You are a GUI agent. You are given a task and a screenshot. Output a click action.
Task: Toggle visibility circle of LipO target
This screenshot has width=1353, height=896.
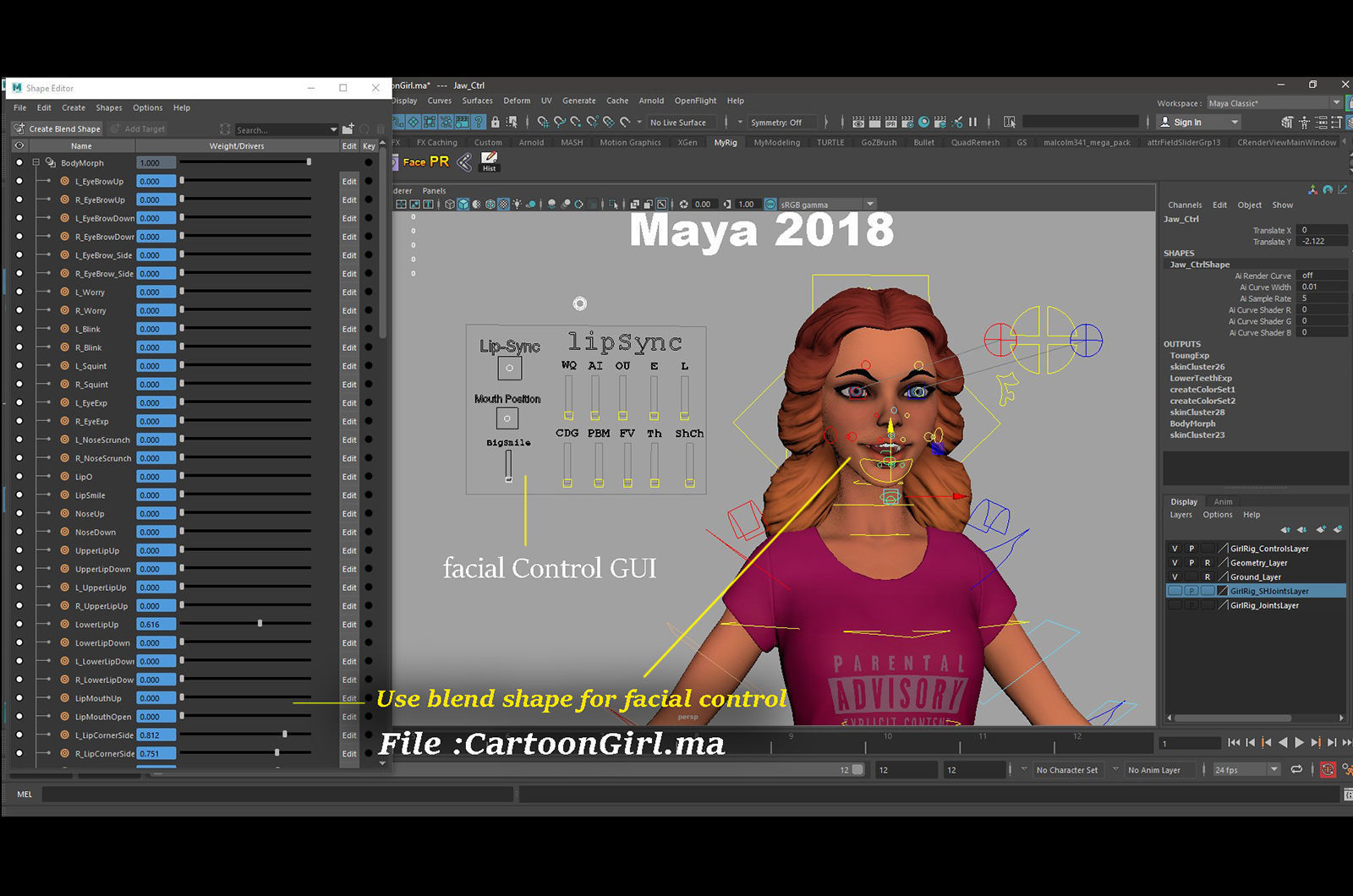(19, 477)
